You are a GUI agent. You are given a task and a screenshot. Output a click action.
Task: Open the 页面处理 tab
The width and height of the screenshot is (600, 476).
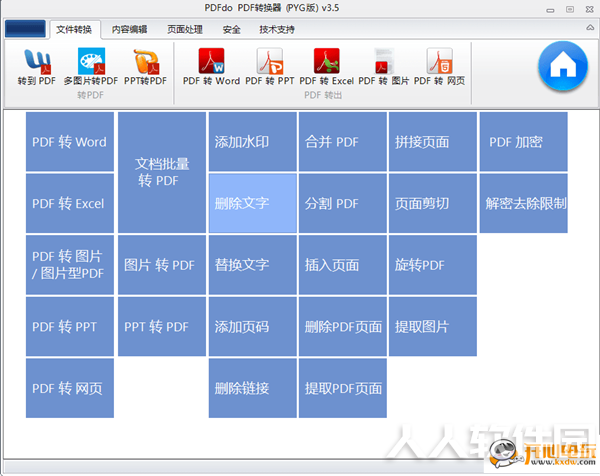(185, 29)
